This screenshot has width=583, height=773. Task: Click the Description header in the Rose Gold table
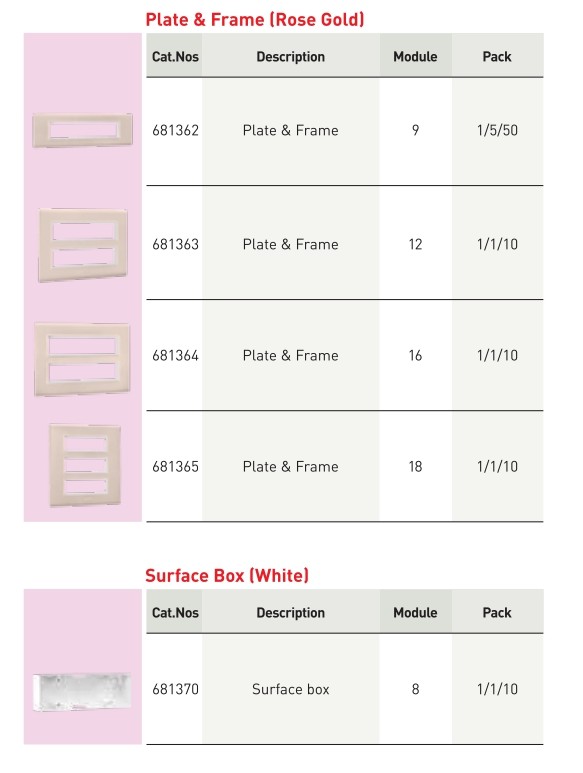tap(291, 57)
